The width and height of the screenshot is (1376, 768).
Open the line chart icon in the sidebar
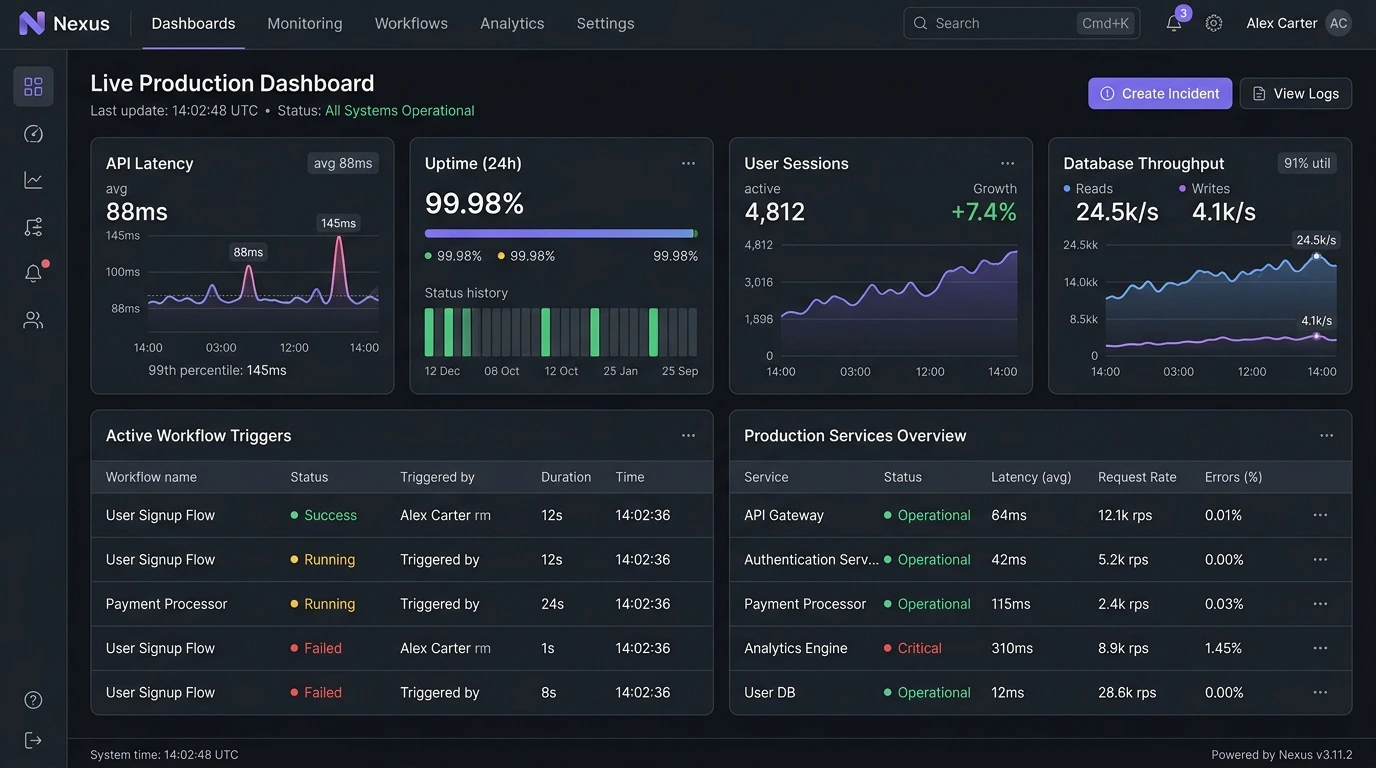[33, 180]
